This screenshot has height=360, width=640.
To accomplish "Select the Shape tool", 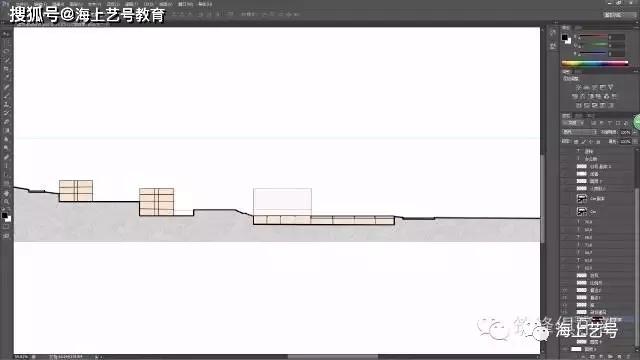I will point(6,184).
